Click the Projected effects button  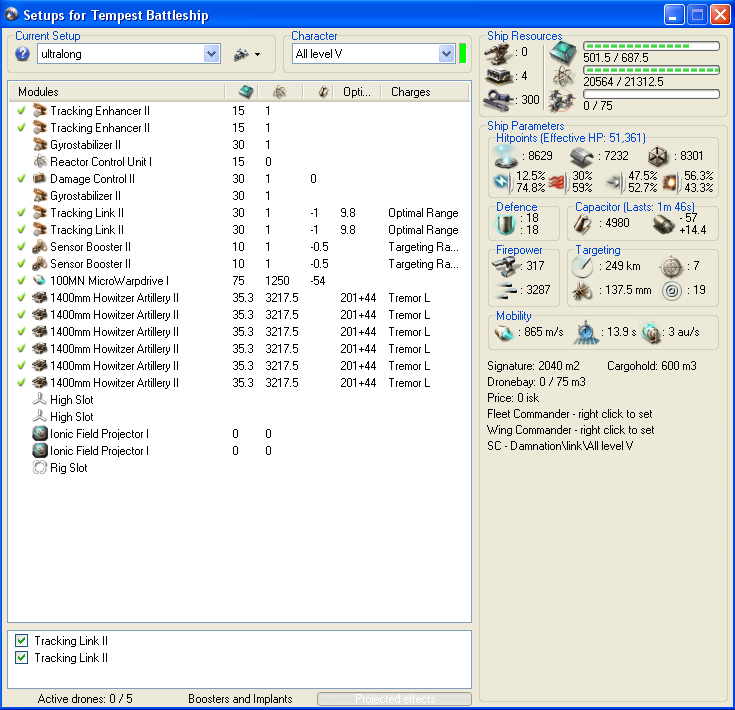(x=394, y=699)
